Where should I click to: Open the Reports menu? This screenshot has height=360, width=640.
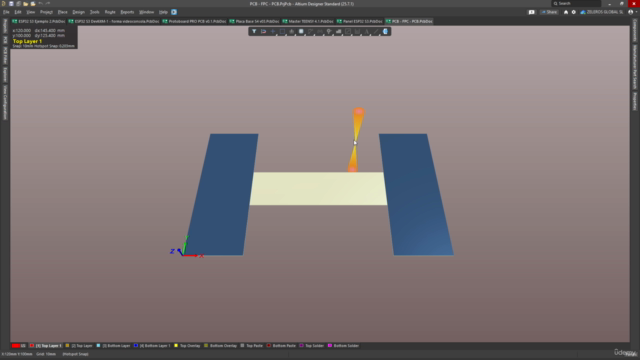(x=127, y=12)
